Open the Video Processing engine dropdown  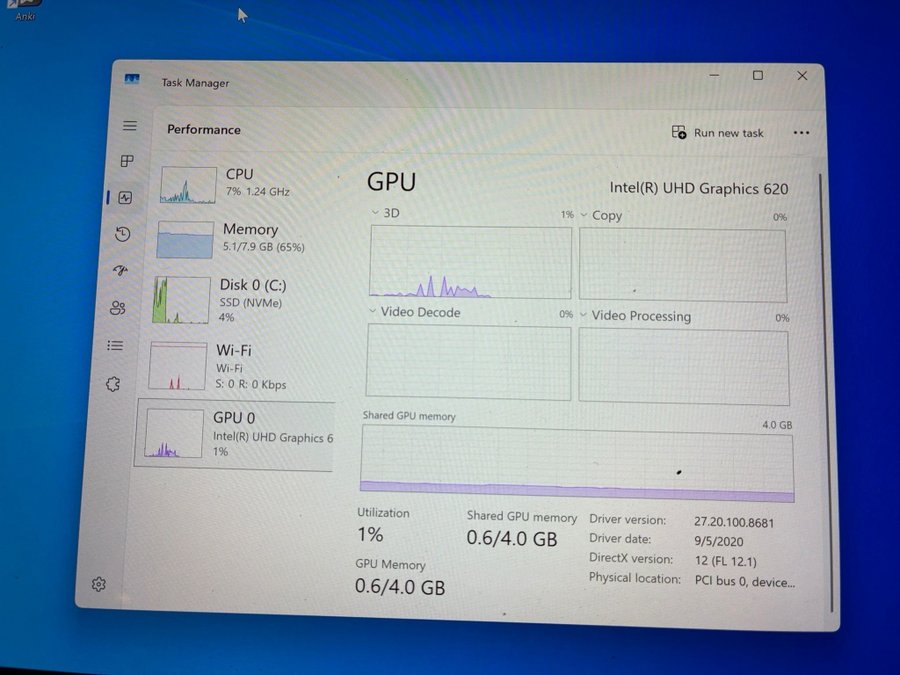click(x=583, y=316)
